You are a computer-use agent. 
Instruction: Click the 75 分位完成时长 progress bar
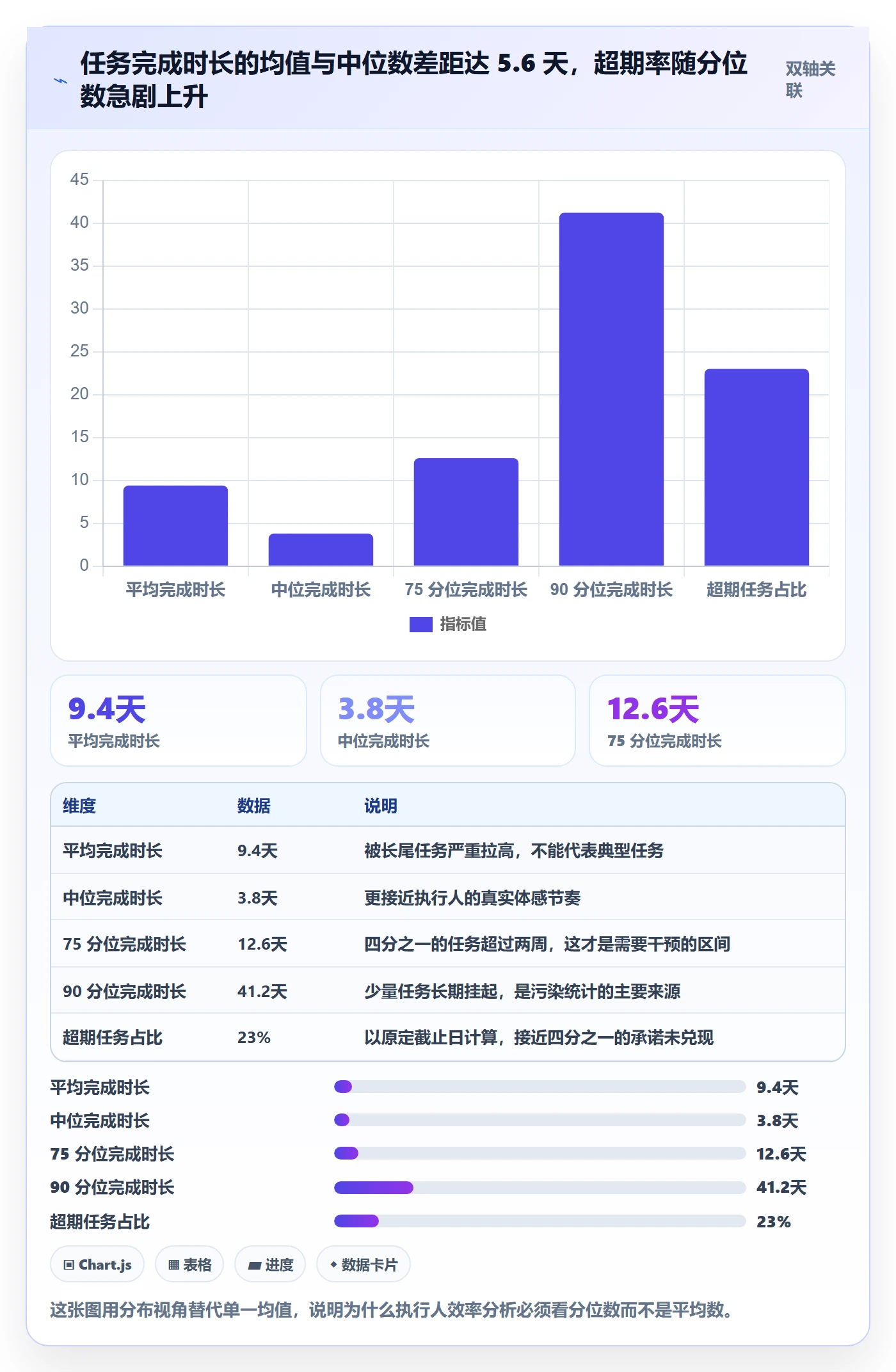pyautogui.click(x=540, y=1153)
